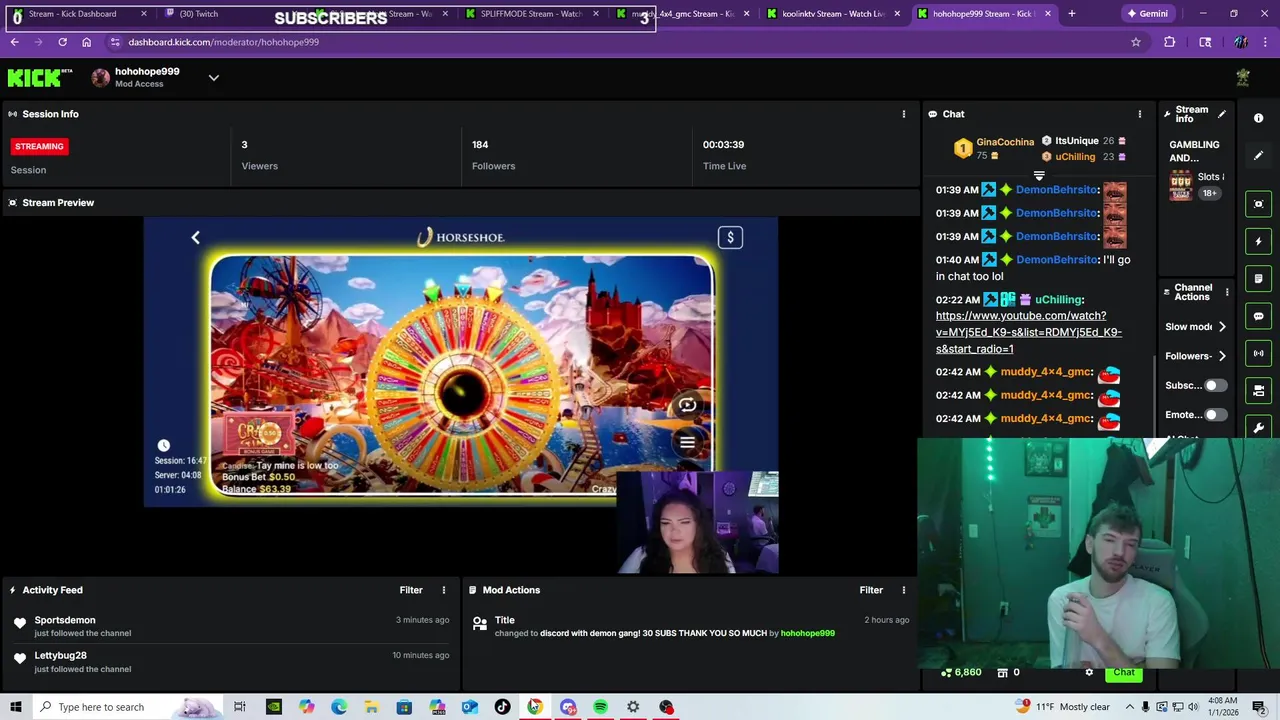1280x720 pixels.
Task: Toggle the Emotes-only chat switch
Action: click(1215, 414)
